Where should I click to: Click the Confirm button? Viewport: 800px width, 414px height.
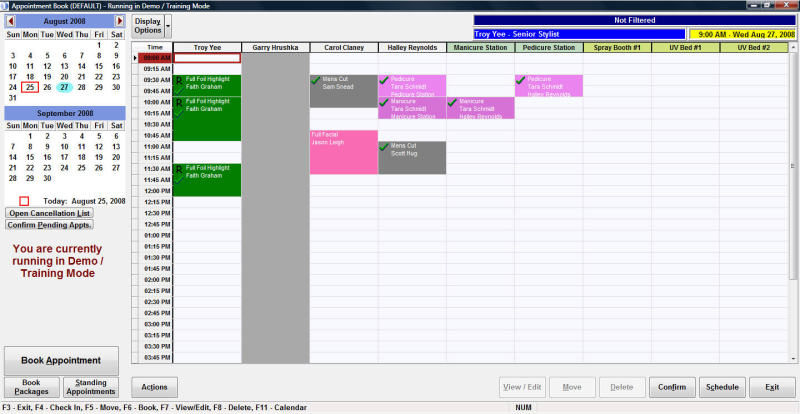pyautogui.click(x=672, y=387)
